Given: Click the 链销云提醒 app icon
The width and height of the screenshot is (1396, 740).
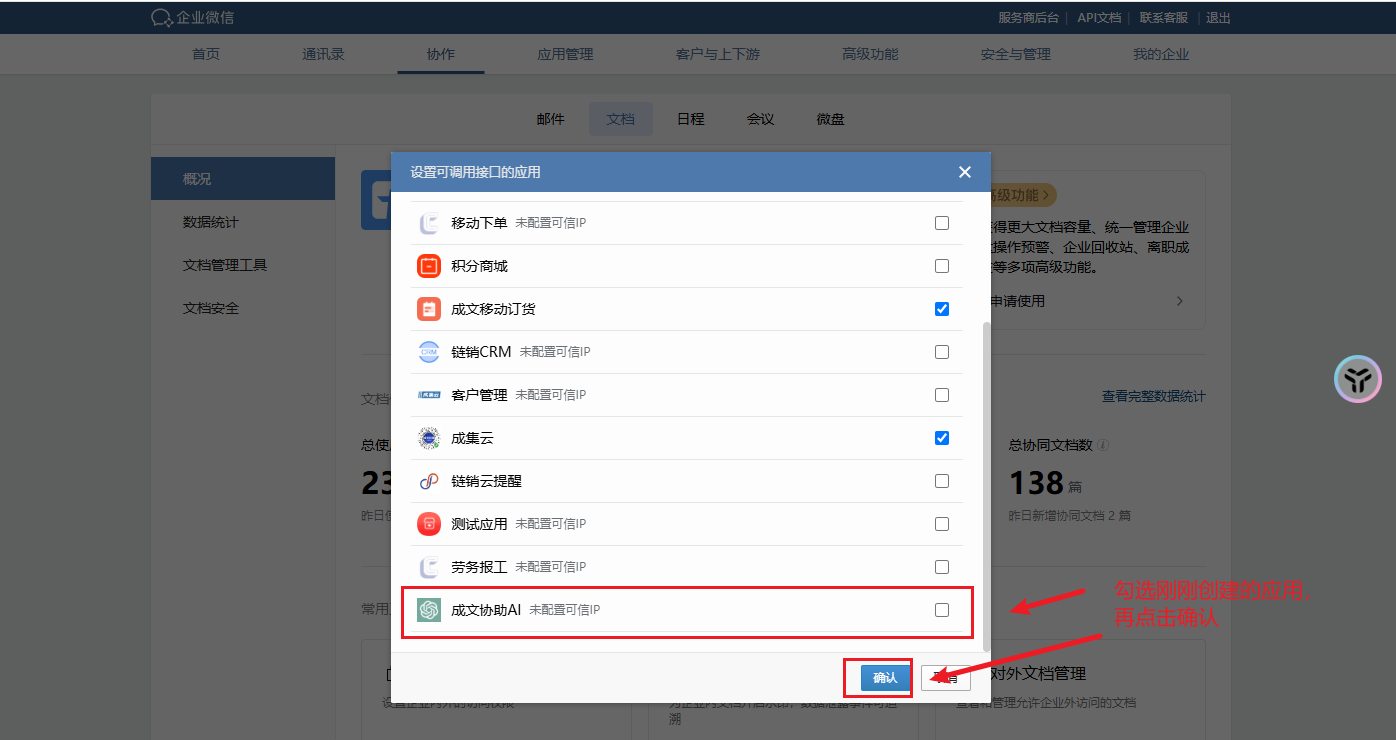Looking at the screenshot, I should pos(428,480).
